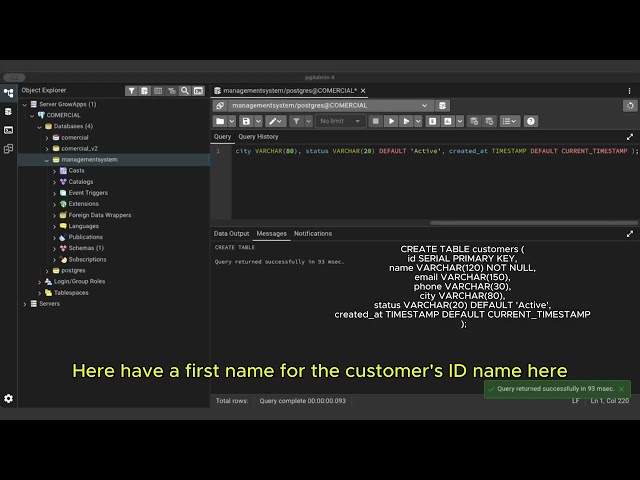Collapse the Server GrowApps (1) node
The height and width of the screenshot is (480, 640).
tap(24, 105)
